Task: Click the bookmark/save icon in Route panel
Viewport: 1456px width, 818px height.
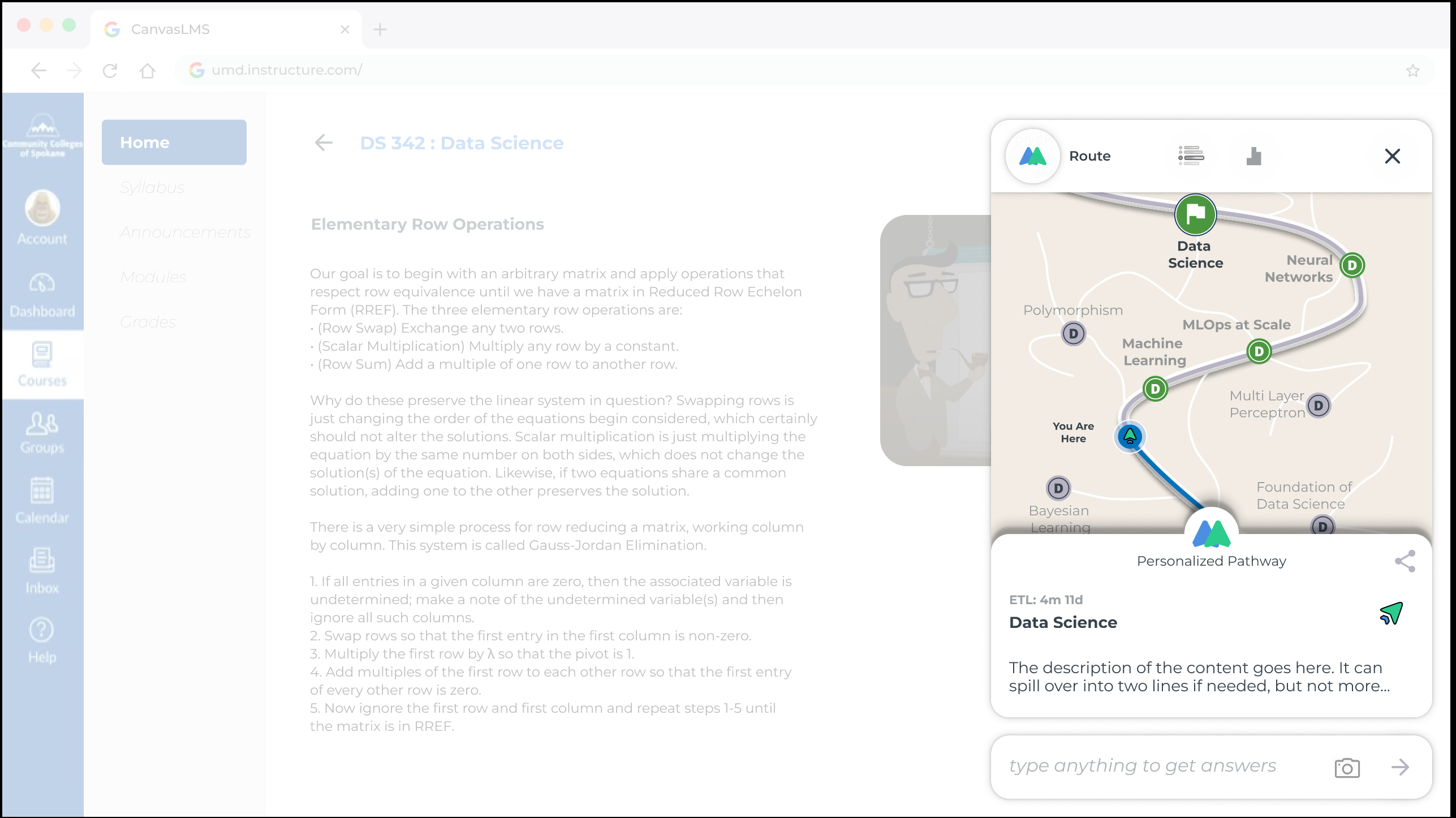Action: pyautogui.click(x=1253, y=156)
